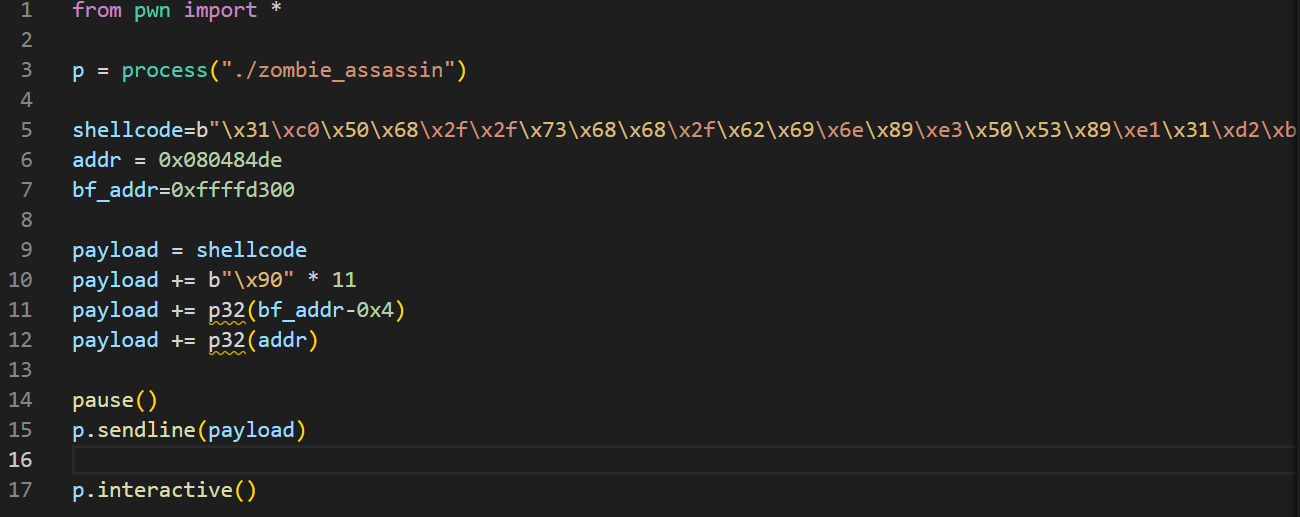The height and width of the screenshot is (517, 1300).
Task: Click the 'addr' variable on line 6
Action: click(97, 160)
